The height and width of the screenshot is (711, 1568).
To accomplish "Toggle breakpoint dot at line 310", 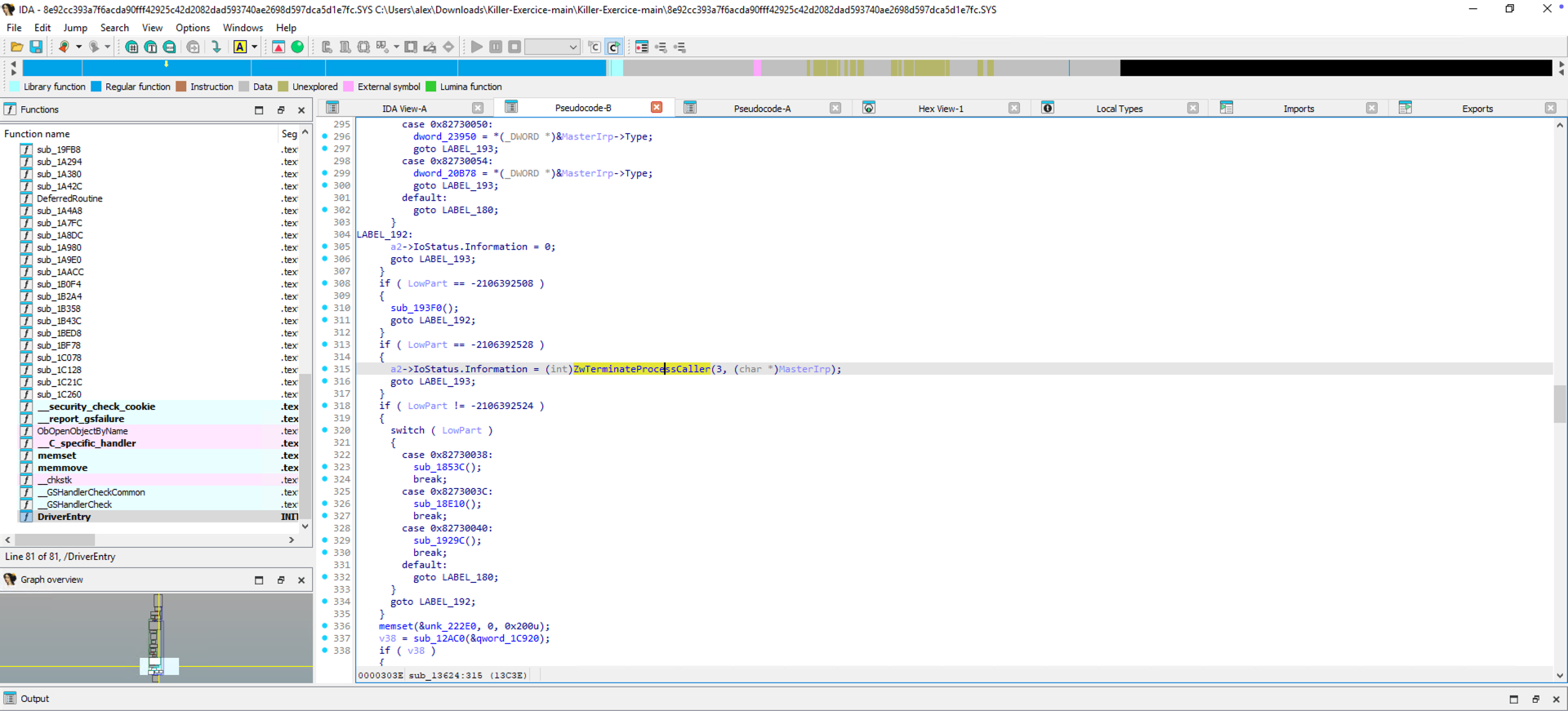I will 325,308.
